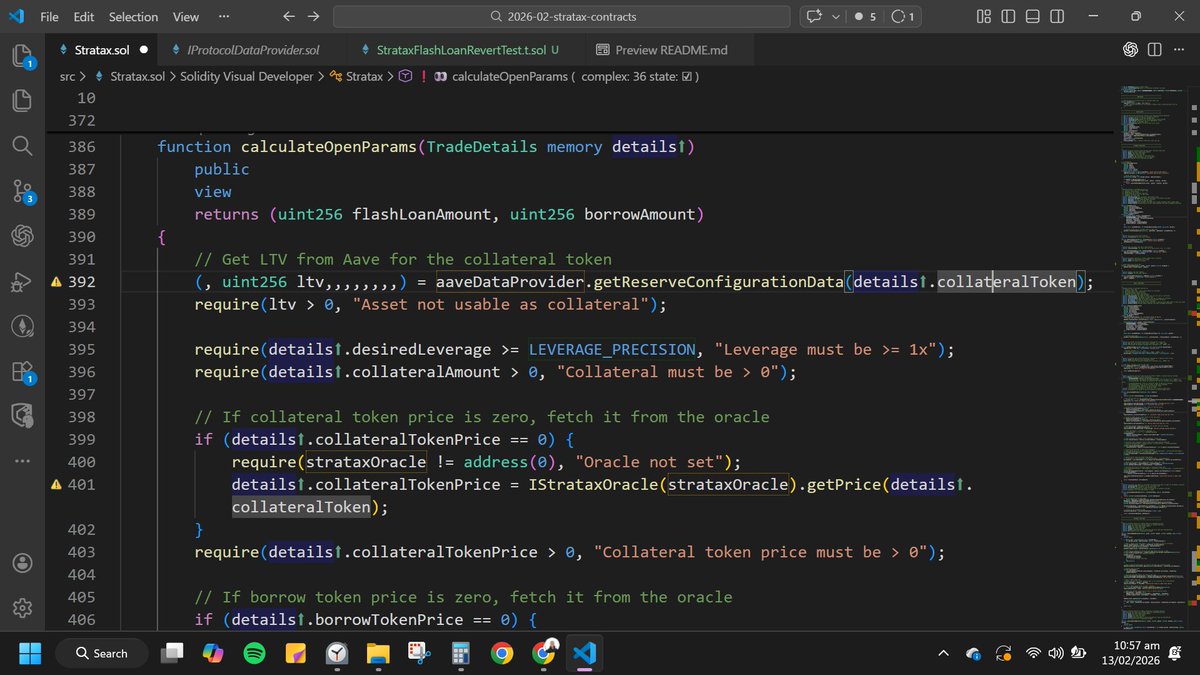Image resolution: width=1200 pixels, height=675 pixels.
Task: Open Spotify from the taskbar
Action: tap(255, 653)
